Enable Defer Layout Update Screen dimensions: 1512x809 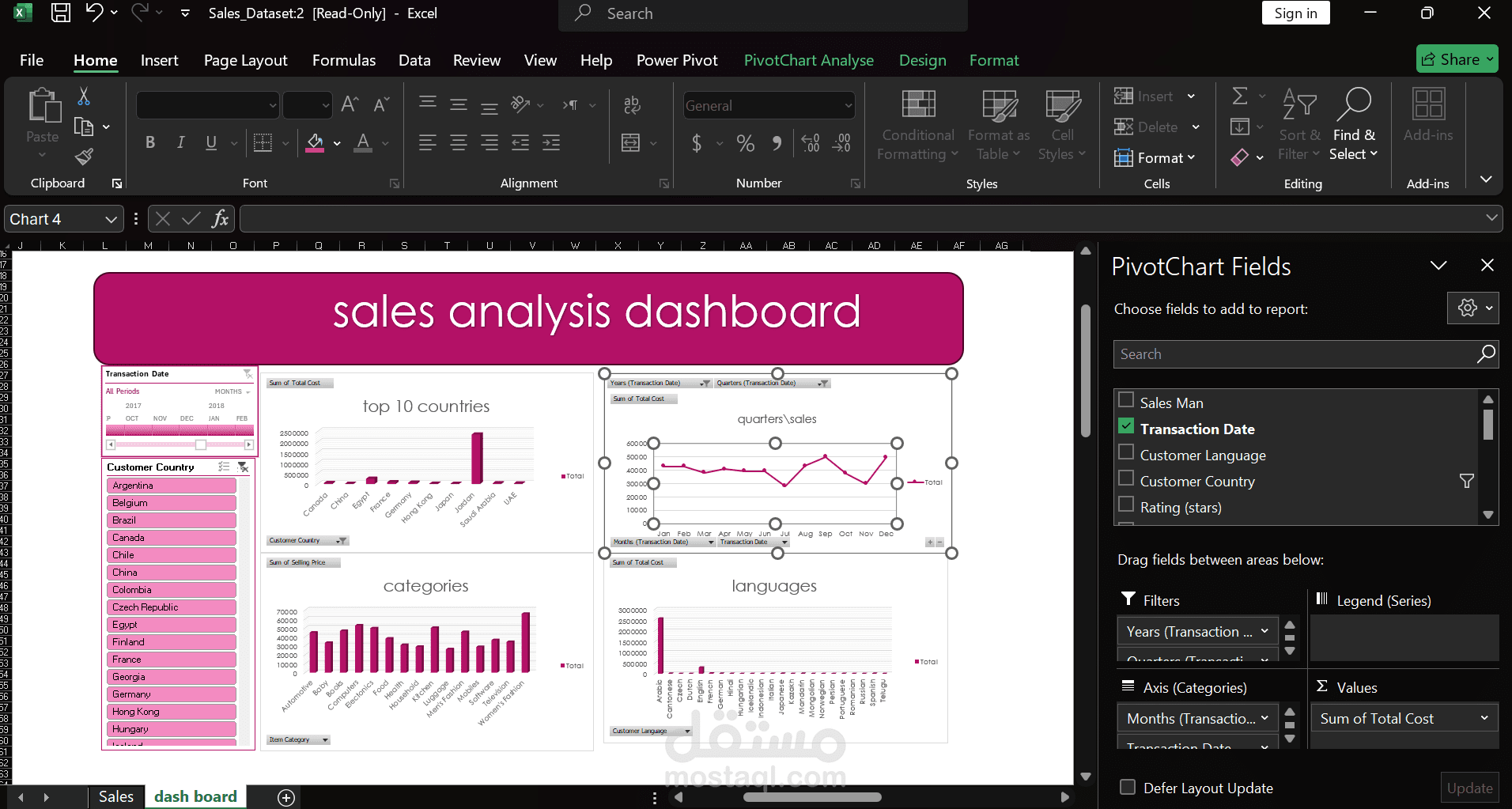tap(1126, 788)
